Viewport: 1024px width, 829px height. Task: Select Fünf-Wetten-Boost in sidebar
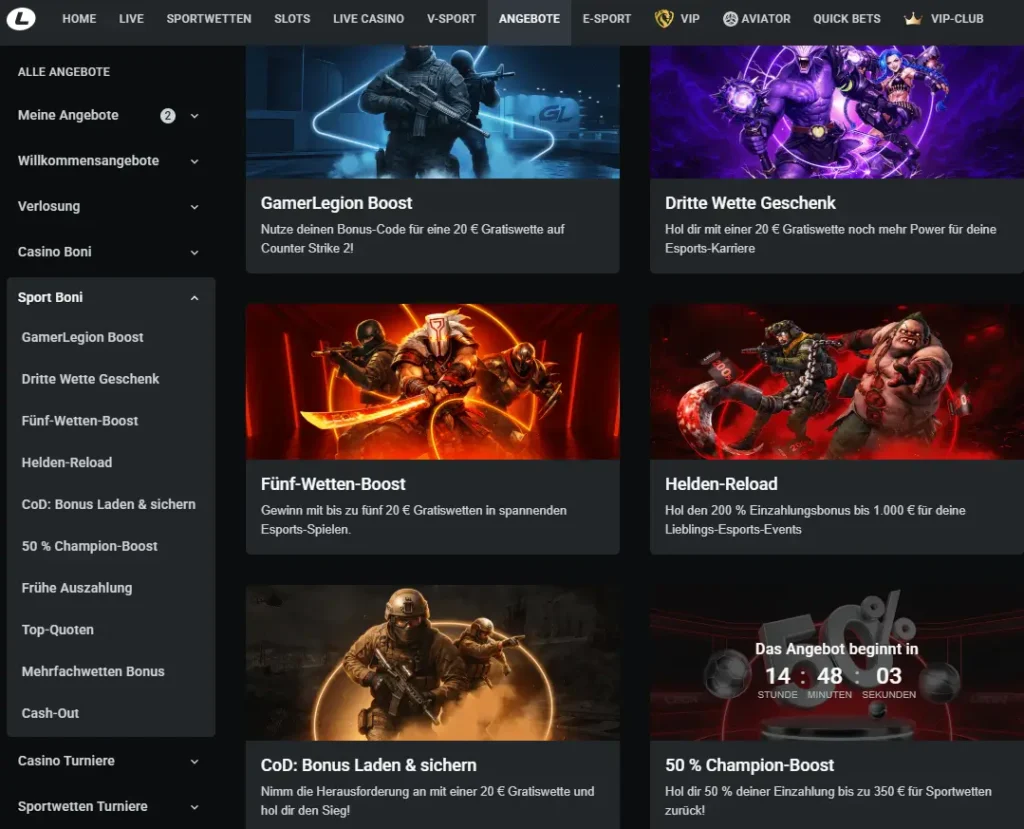80,421
